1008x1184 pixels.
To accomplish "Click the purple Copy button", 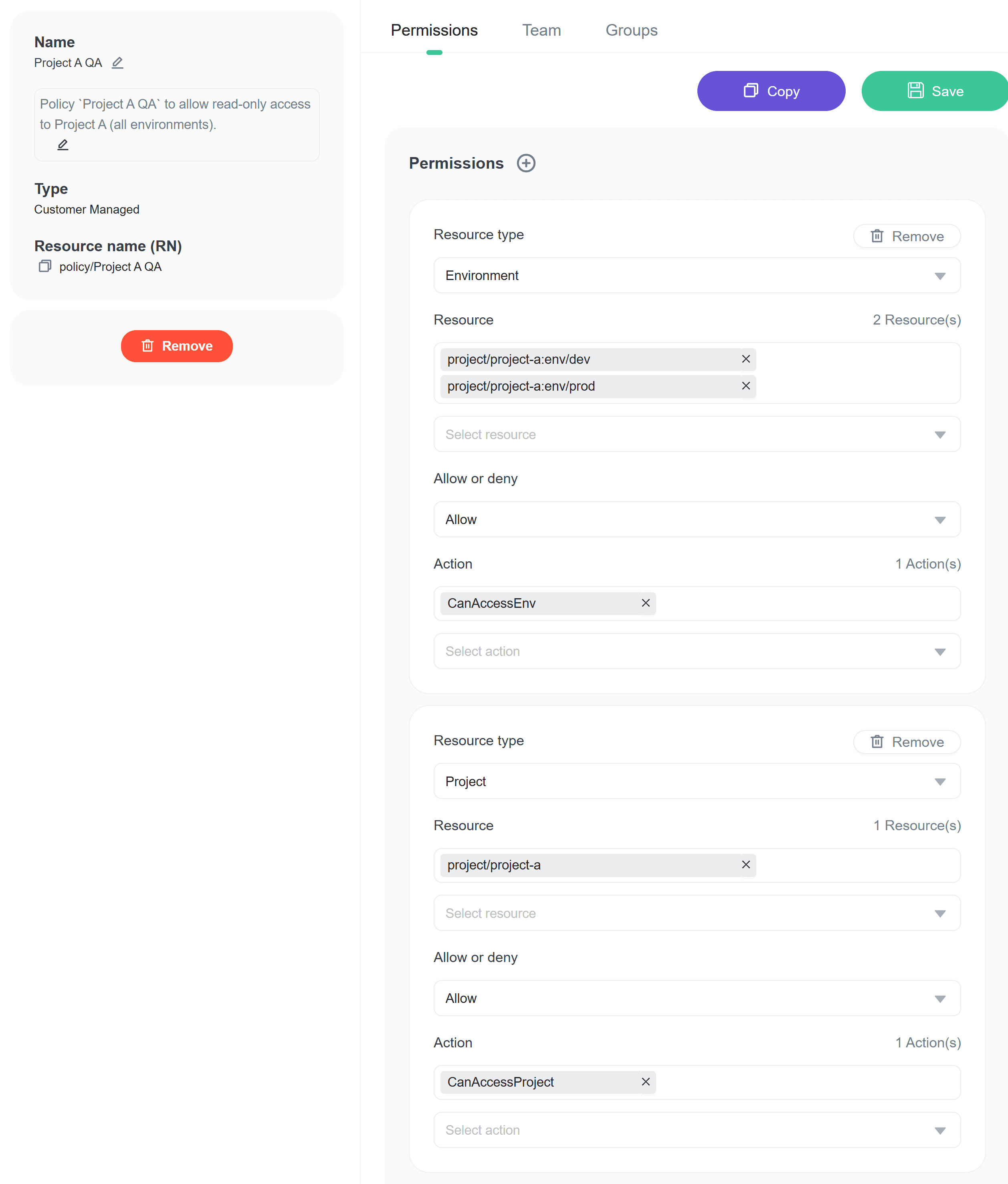I will (x=771, y=91).
